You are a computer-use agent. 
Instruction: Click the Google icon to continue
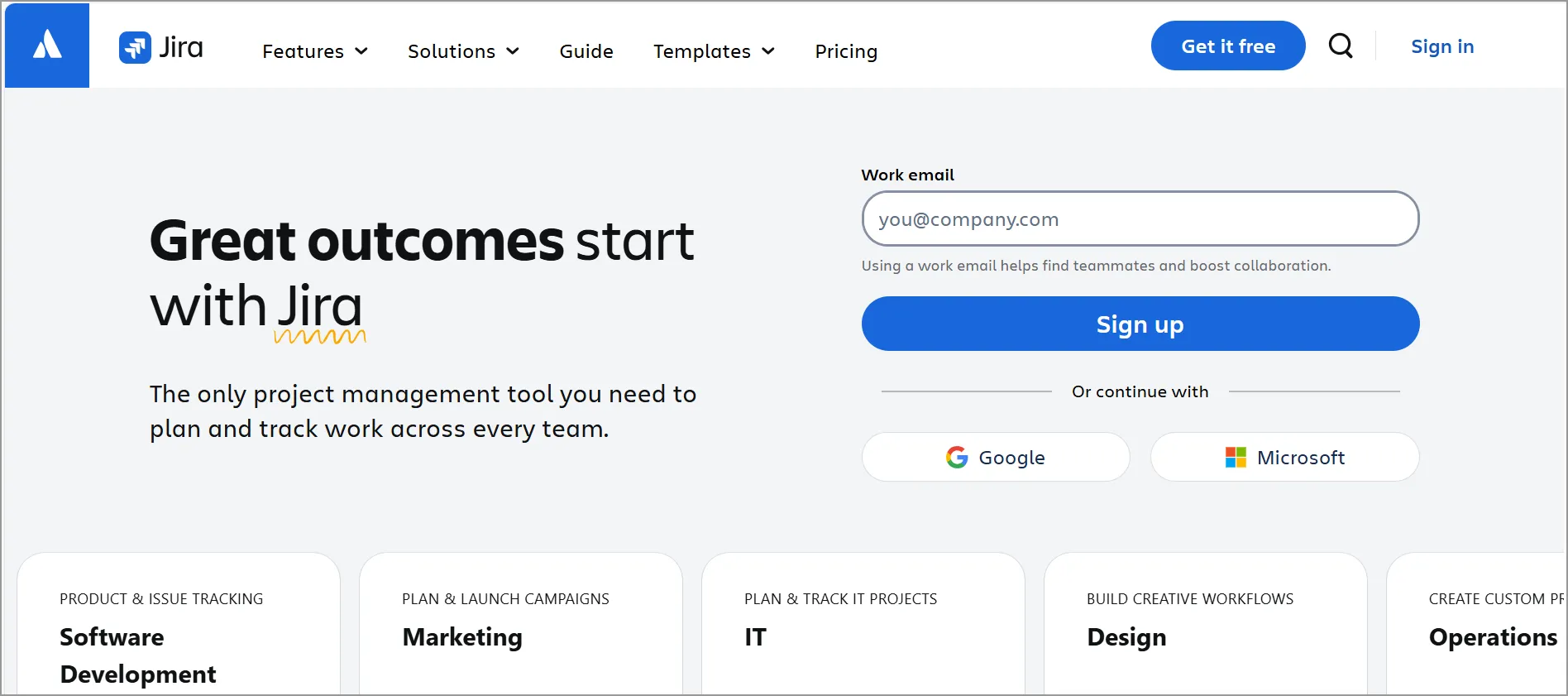(956, 457)
